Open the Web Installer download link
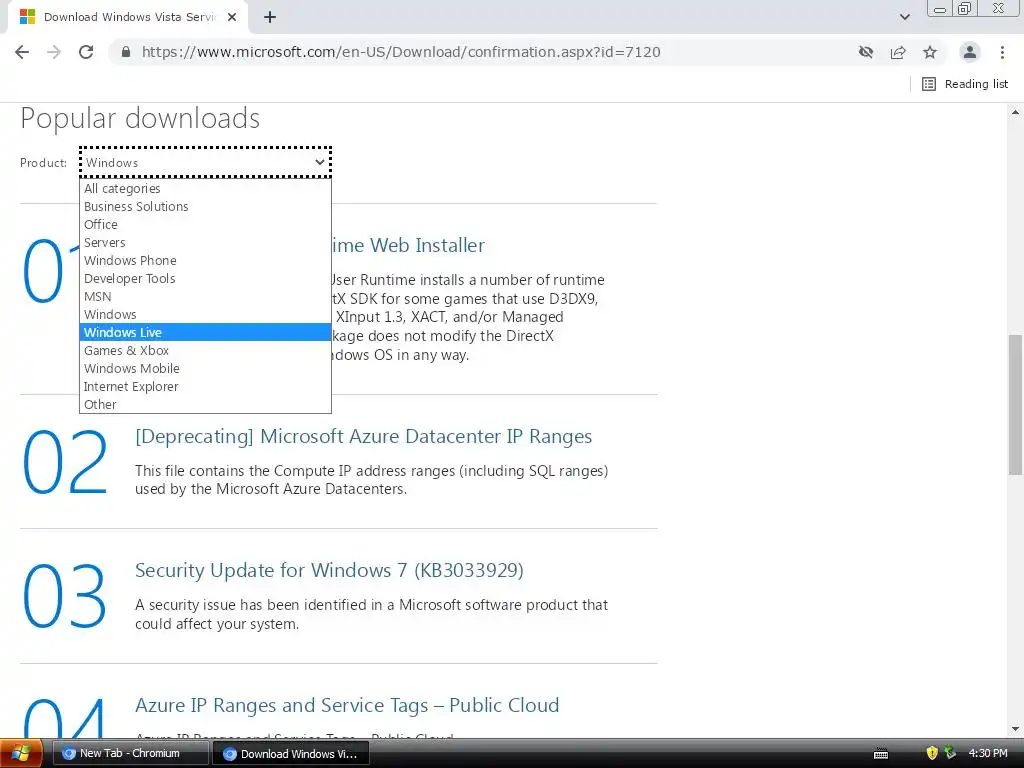Image resolution: width=1024 pixels, height=768 pixels. [408, 245]
